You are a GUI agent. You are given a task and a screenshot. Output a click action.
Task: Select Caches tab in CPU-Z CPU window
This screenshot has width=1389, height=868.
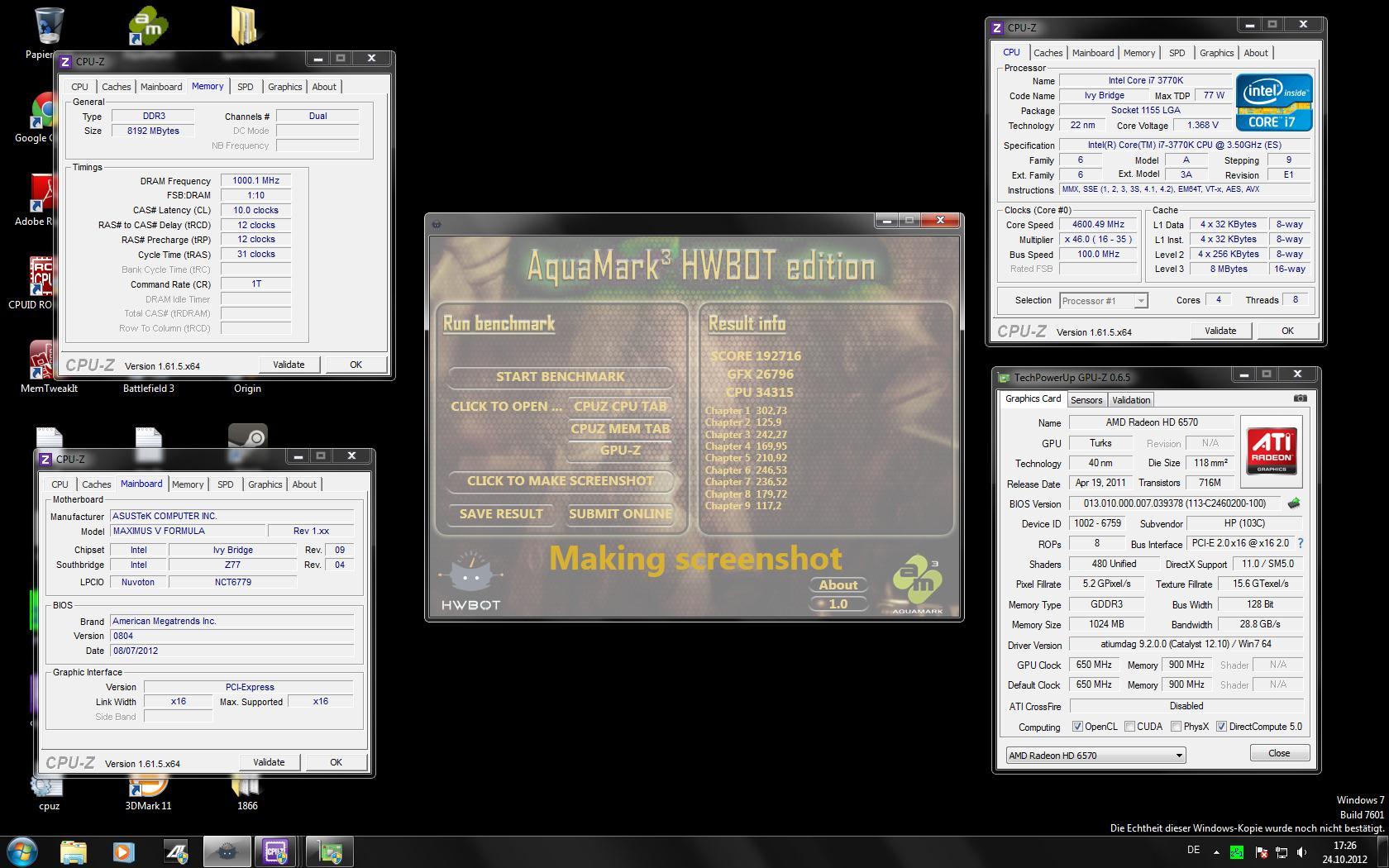pos(1048,53)
